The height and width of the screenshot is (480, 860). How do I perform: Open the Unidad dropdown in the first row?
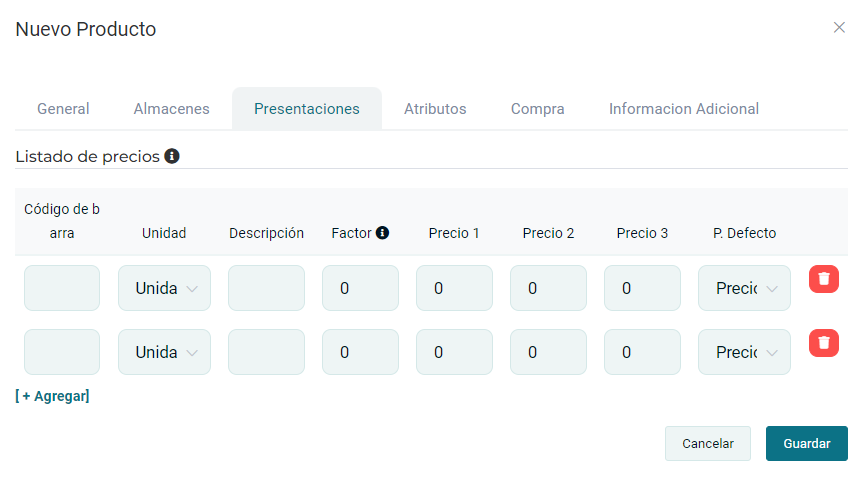click(x=164, y=288)
